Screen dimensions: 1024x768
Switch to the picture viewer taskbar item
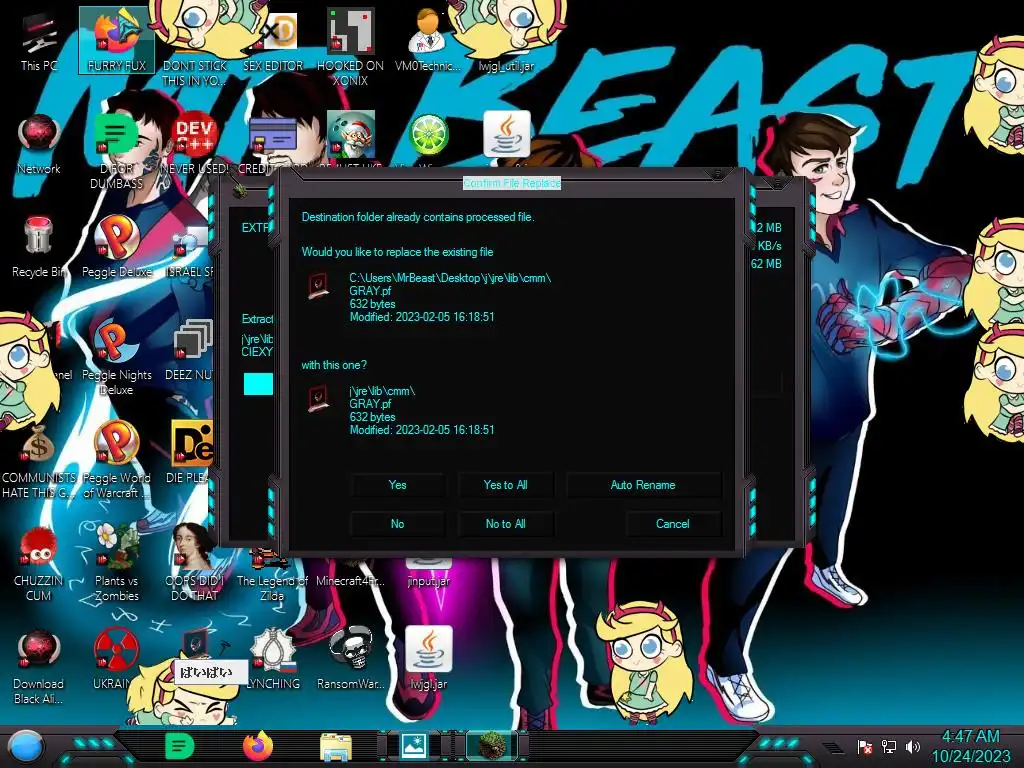tap(413, 746)
